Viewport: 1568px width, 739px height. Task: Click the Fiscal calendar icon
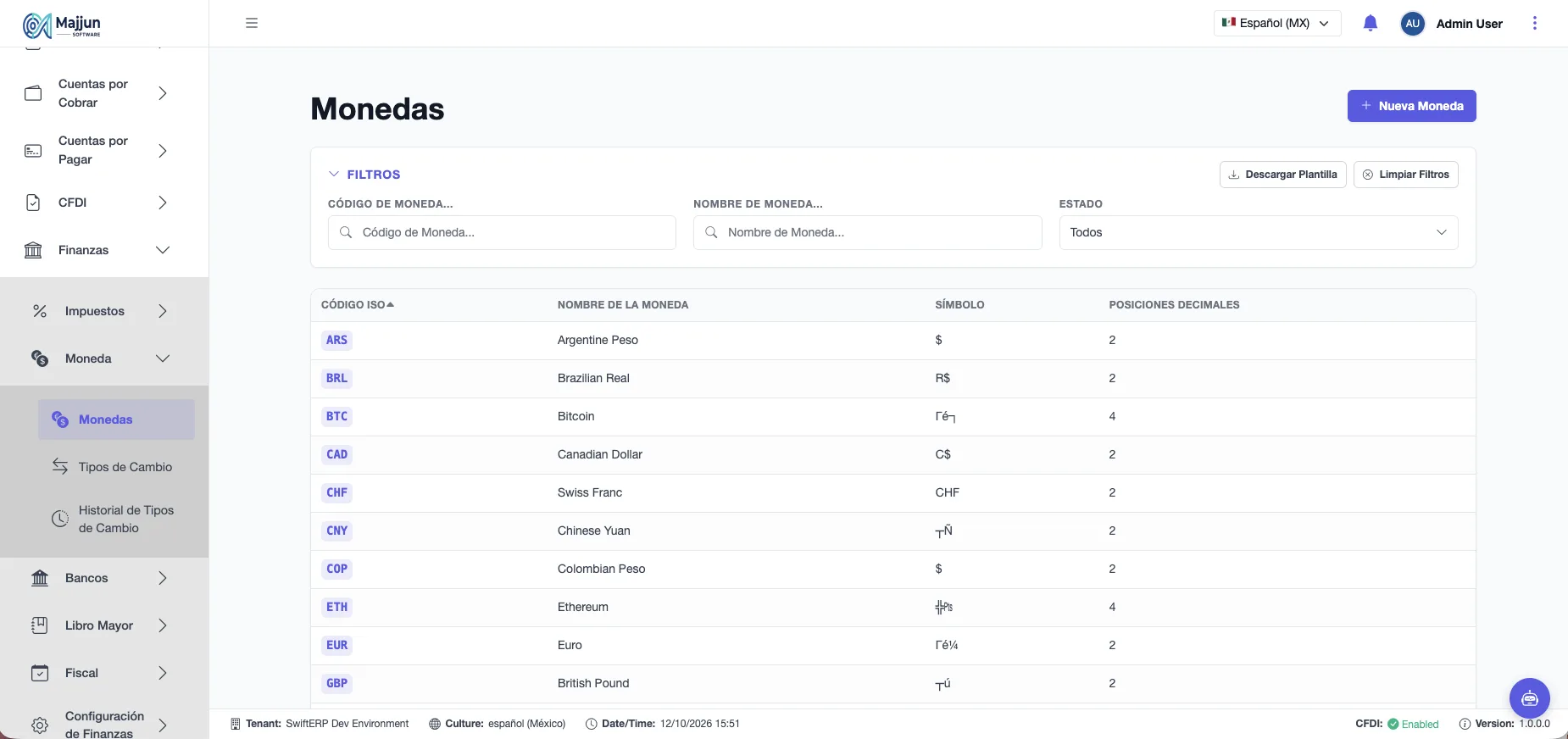[x=40, y=673]
